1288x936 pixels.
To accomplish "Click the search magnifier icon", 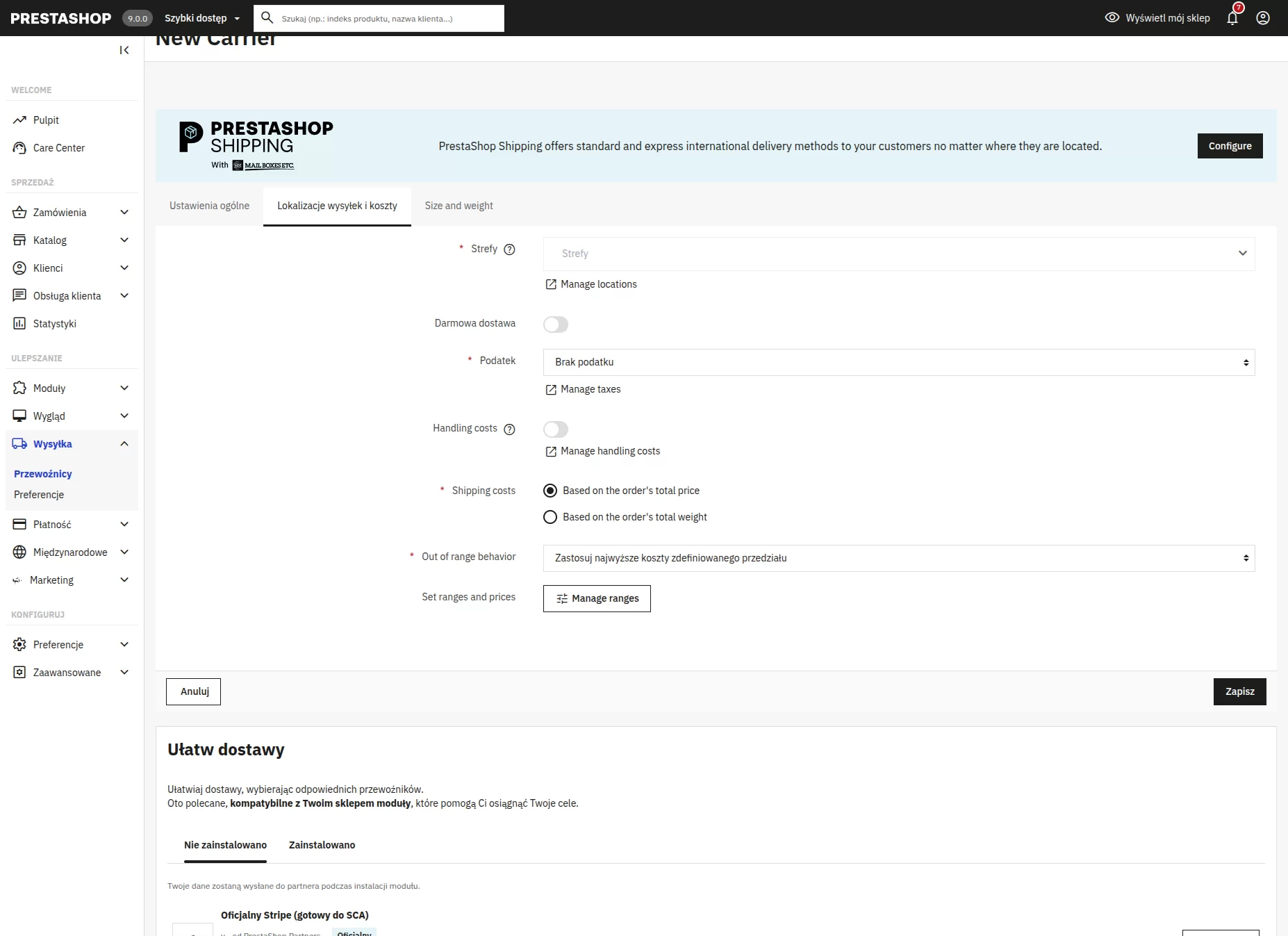I will 267,18.
